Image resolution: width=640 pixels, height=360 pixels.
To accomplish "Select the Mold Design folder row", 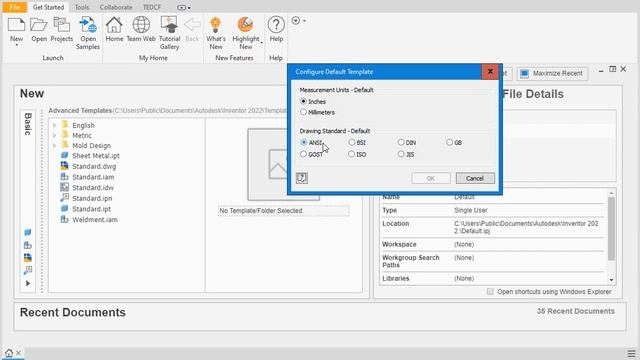I will tap(86, 145).
